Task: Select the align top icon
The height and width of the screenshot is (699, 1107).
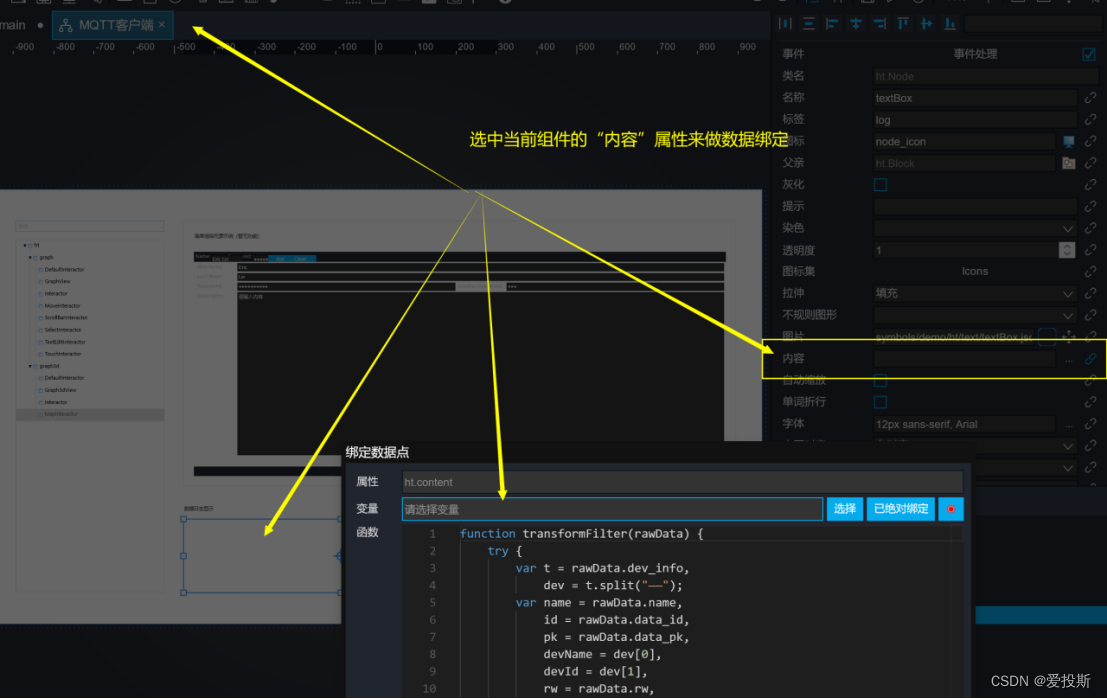Action: pos(903,22)
